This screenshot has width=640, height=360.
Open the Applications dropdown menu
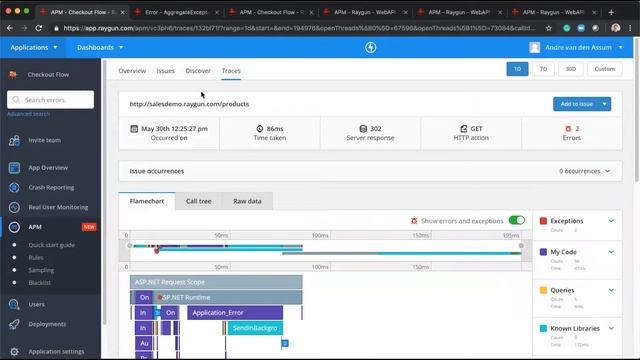(34, 47)
